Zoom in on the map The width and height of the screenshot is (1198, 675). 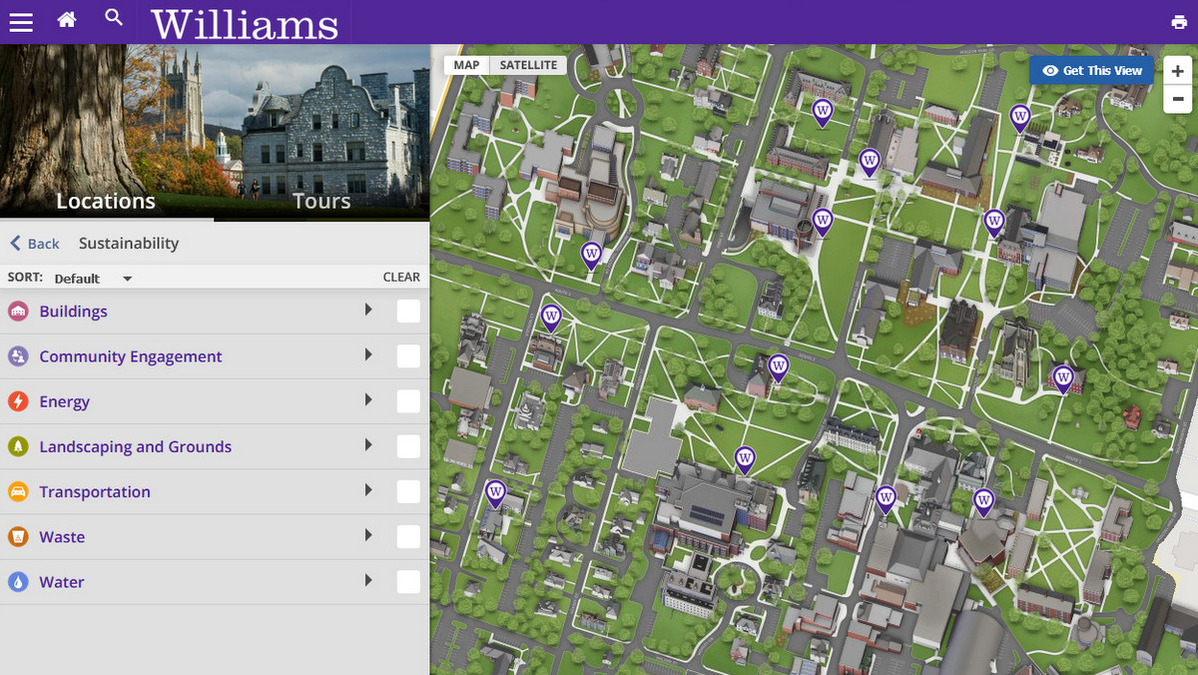tap(1177, 71)
